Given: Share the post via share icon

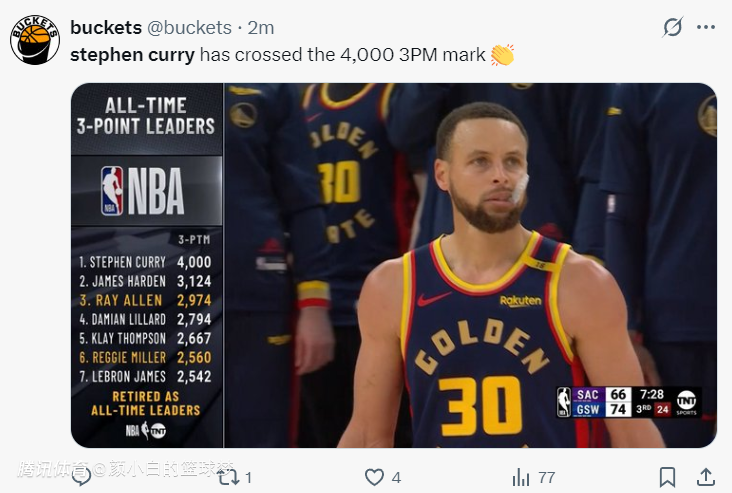Looking at the screenshot, I should tap(705, 477).
